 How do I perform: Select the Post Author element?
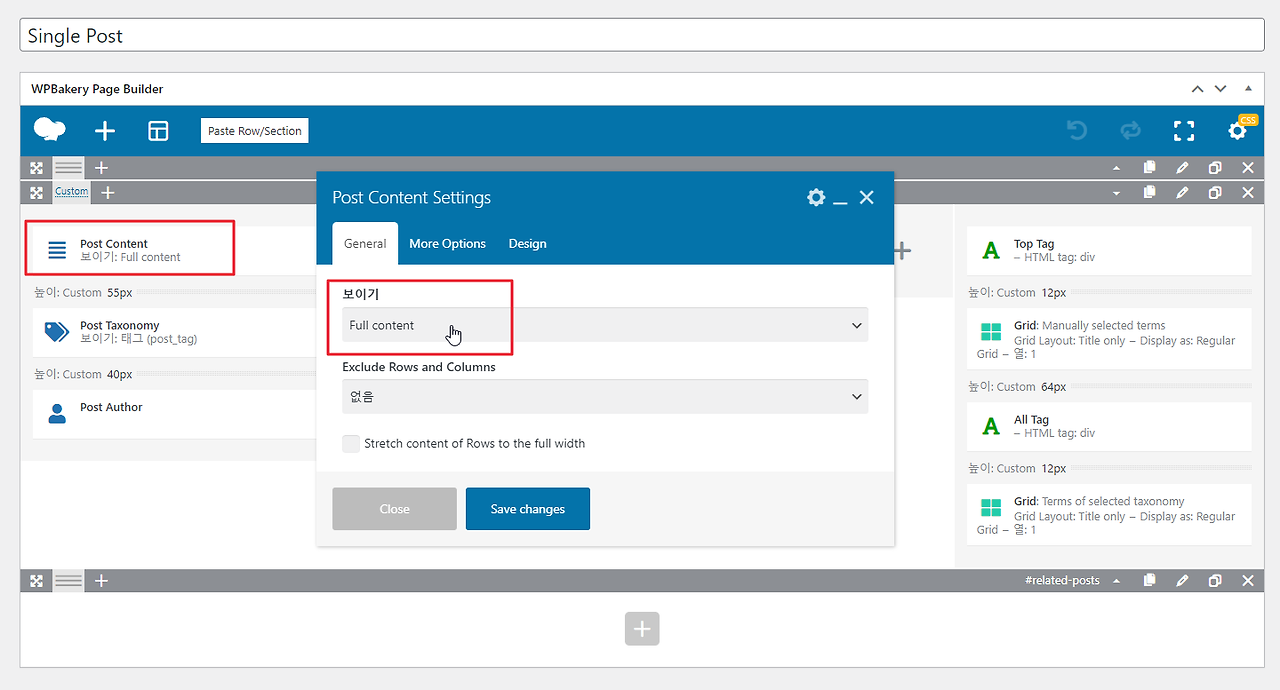click(x=175, y=413)
